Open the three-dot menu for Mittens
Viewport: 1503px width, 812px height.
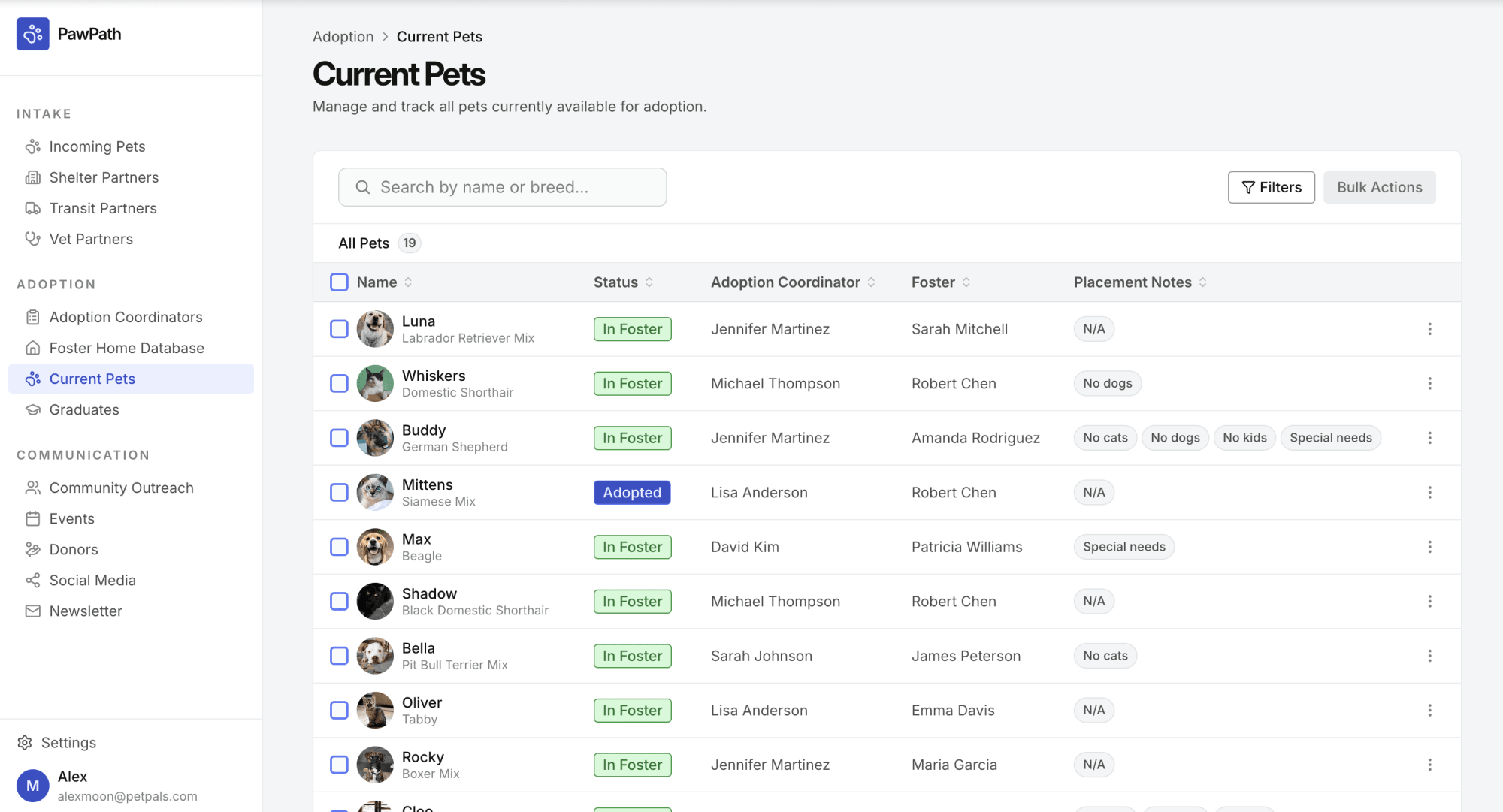1429,492
